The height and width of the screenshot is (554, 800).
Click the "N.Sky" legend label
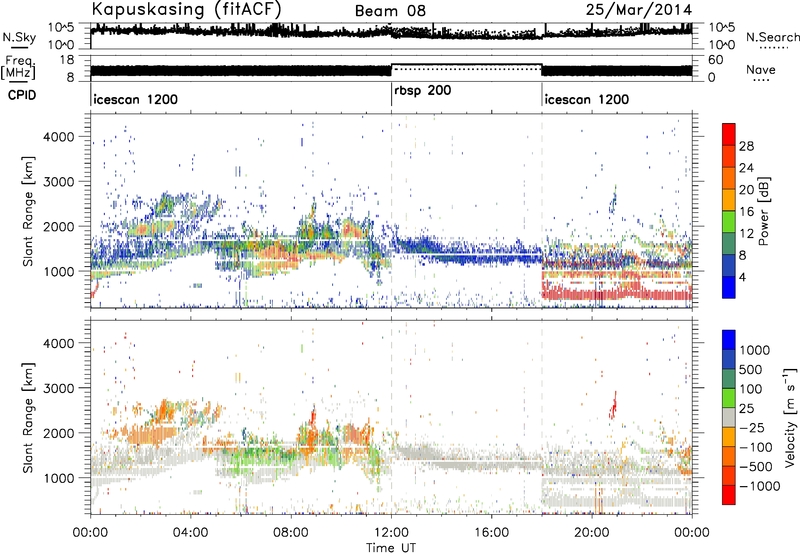tap(19, 38)
